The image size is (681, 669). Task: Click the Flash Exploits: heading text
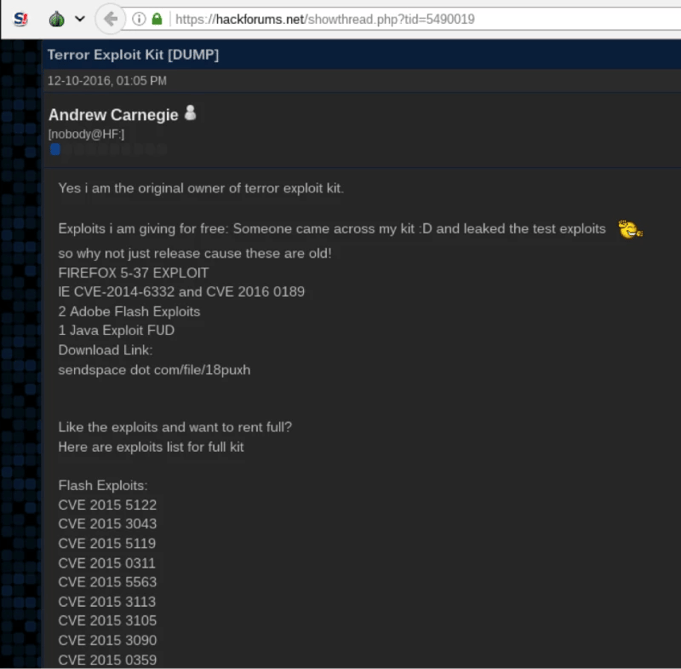103,486
